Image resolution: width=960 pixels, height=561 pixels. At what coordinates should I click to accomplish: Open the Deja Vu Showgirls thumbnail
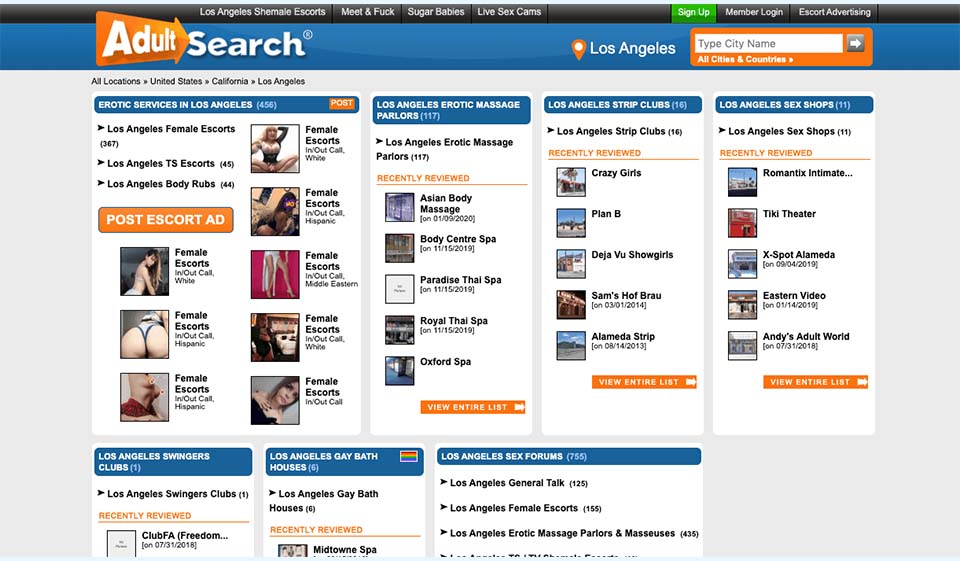click(x=571, y=264)
